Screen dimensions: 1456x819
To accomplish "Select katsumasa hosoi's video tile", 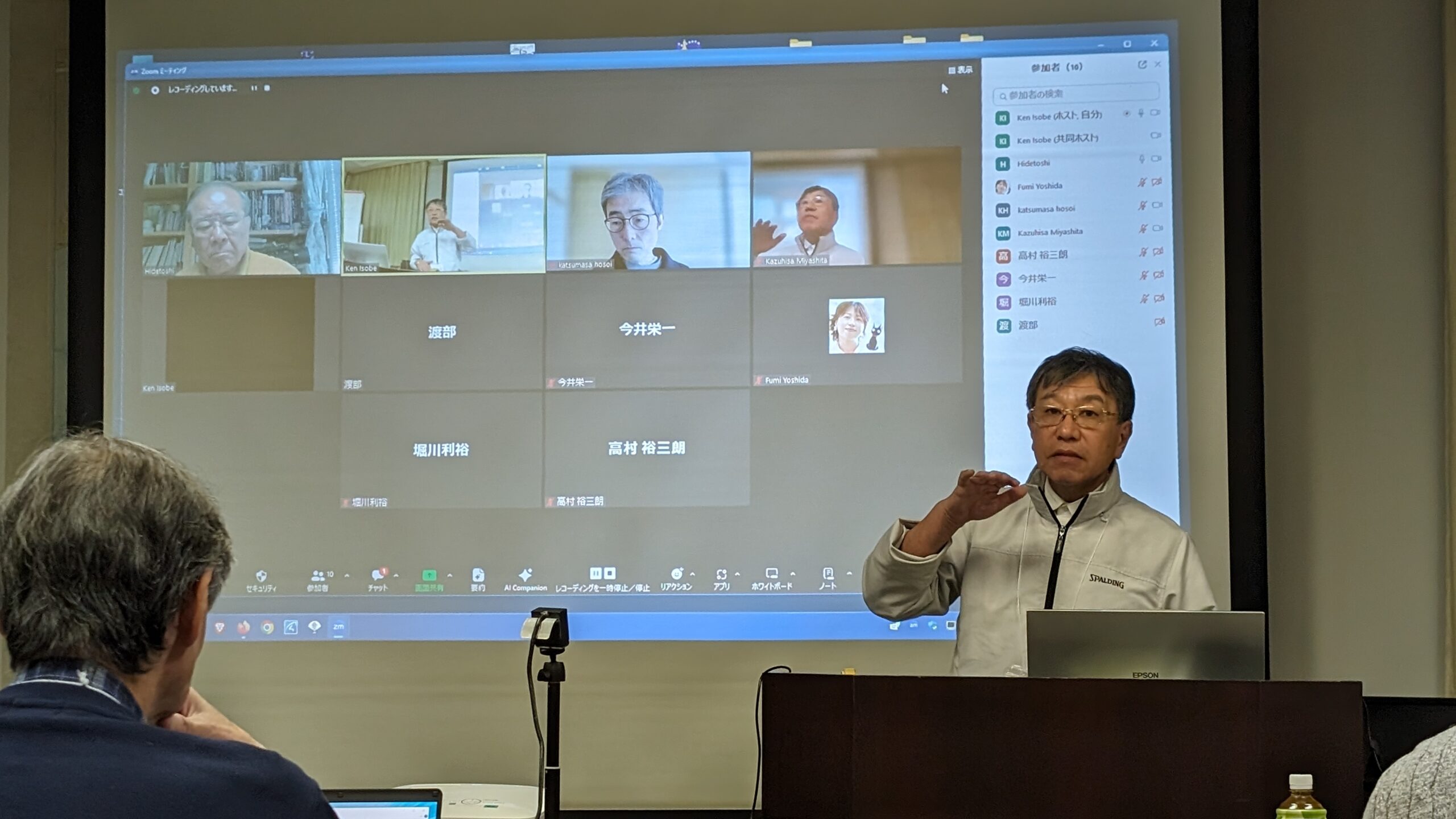I will click(x=648, y=210).
